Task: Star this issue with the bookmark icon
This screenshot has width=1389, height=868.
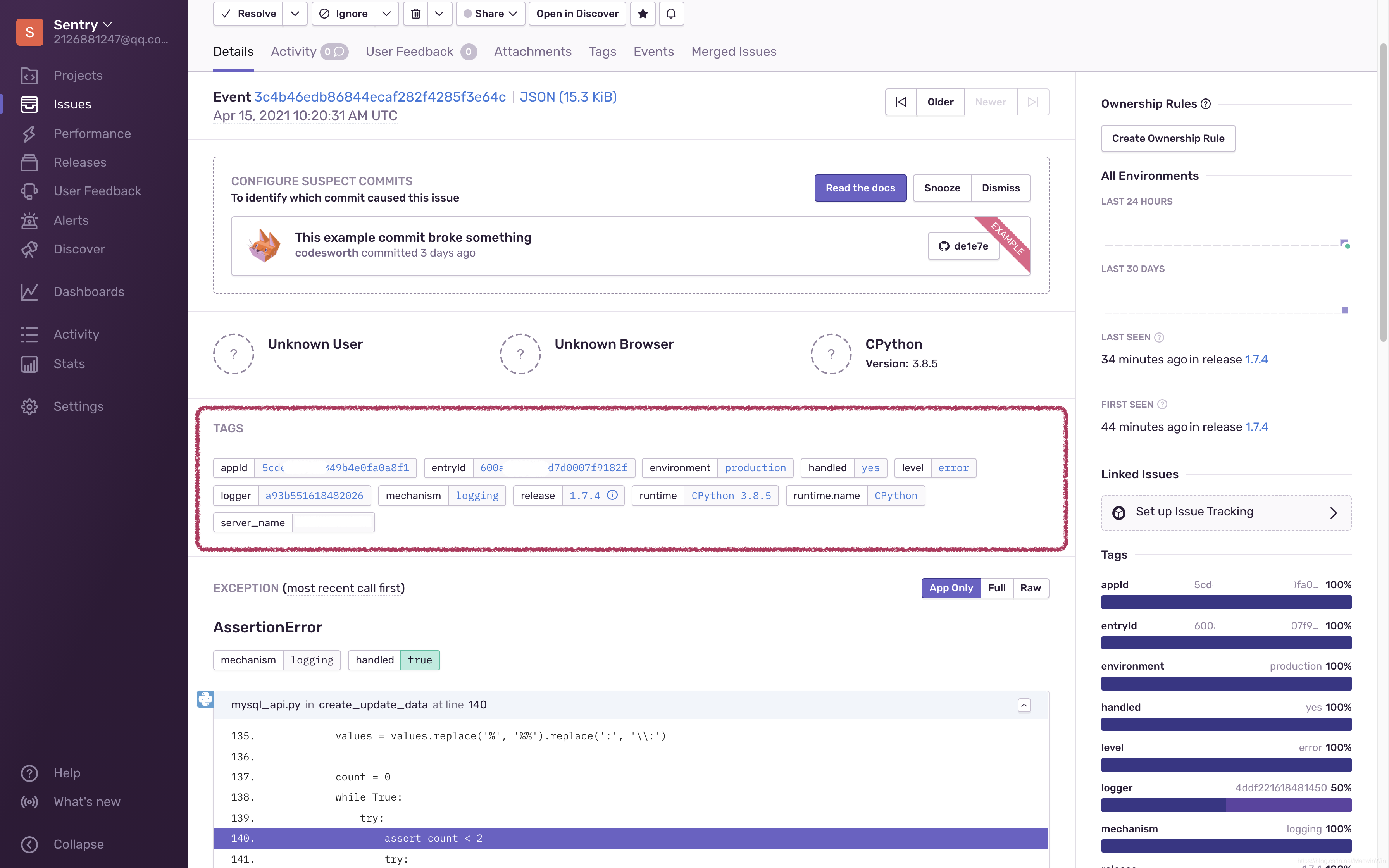Action: [x=642, y=13]
